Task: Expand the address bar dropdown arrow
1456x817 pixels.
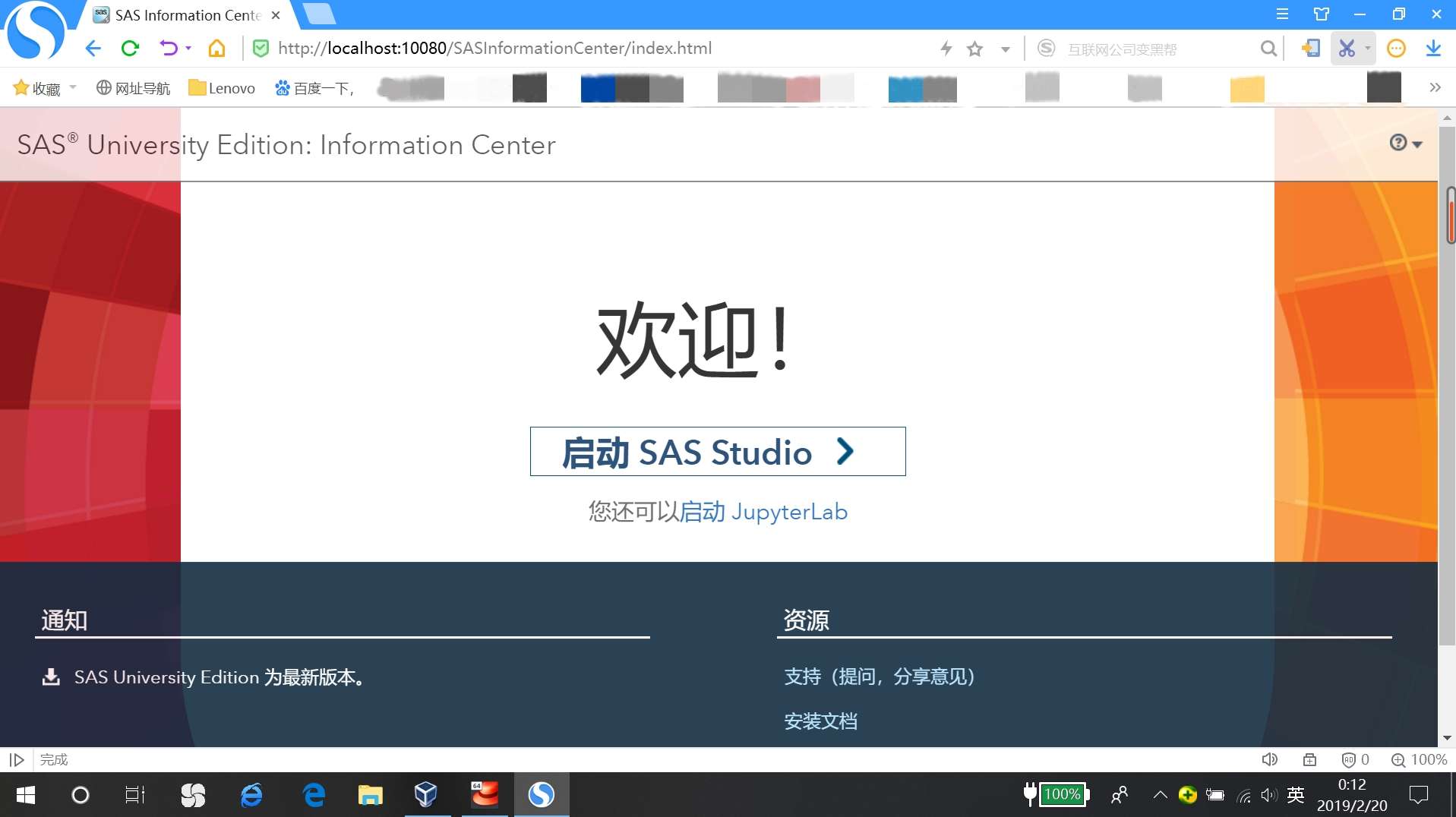Action: (x=1005, y=49)
